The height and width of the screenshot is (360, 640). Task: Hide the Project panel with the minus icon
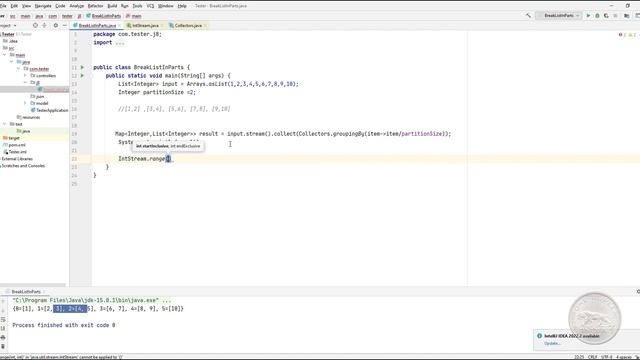64,25
